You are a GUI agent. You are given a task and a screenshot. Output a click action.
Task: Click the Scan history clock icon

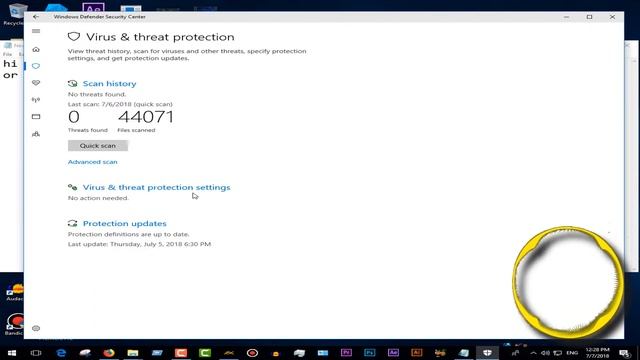click(x=73, y=84)
